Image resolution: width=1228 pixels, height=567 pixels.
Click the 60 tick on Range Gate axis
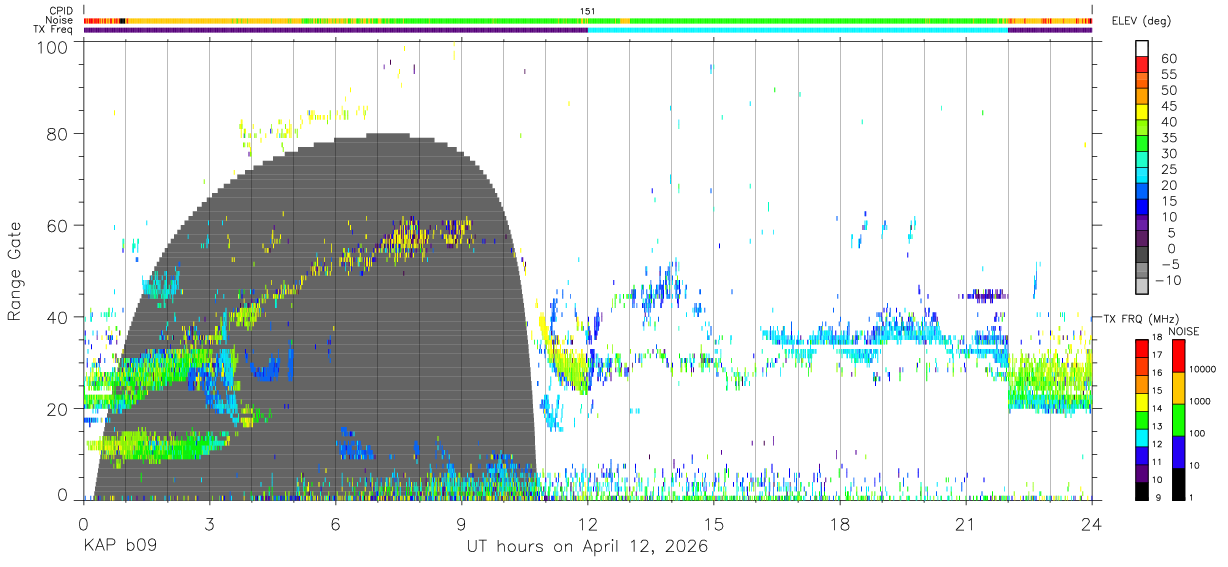pos(58,225)
